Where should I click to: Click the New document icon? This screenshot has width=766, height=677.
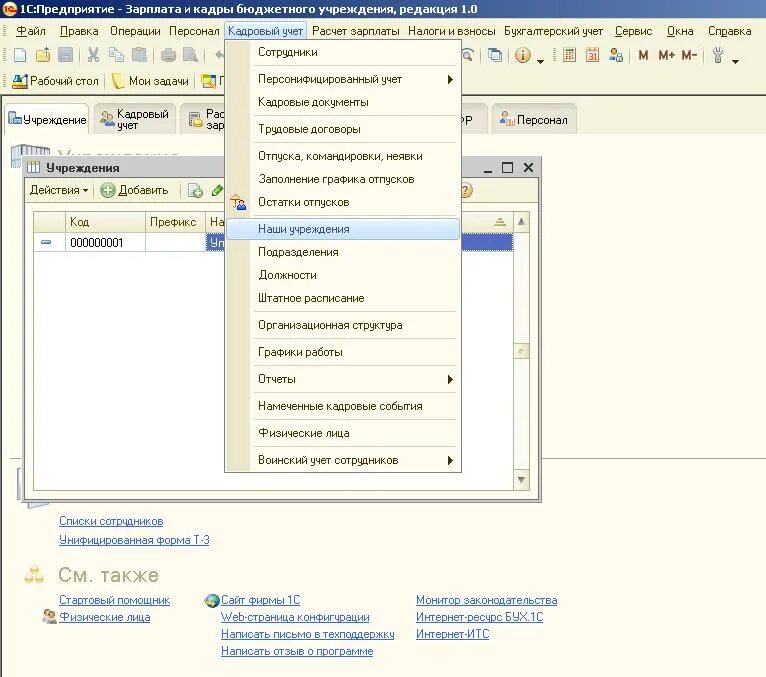(20, 55)
